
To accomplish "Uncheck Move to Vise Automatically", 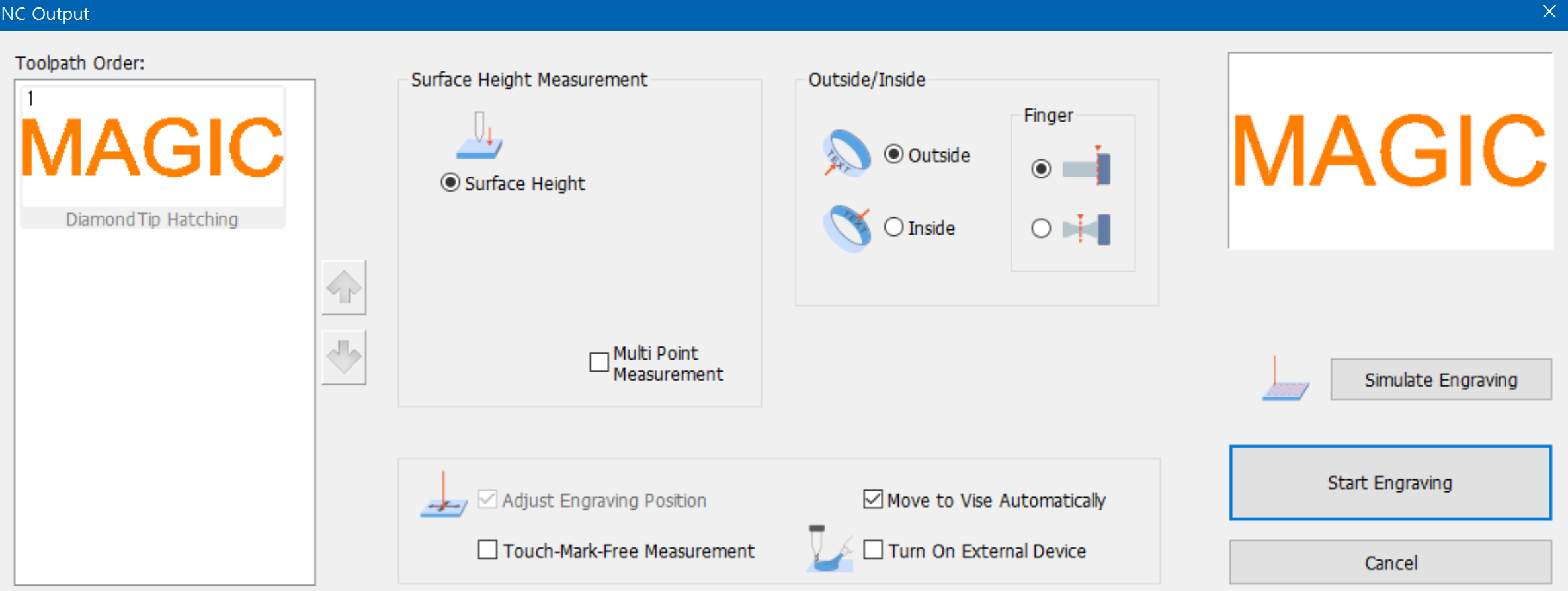I will pos(873,499).
